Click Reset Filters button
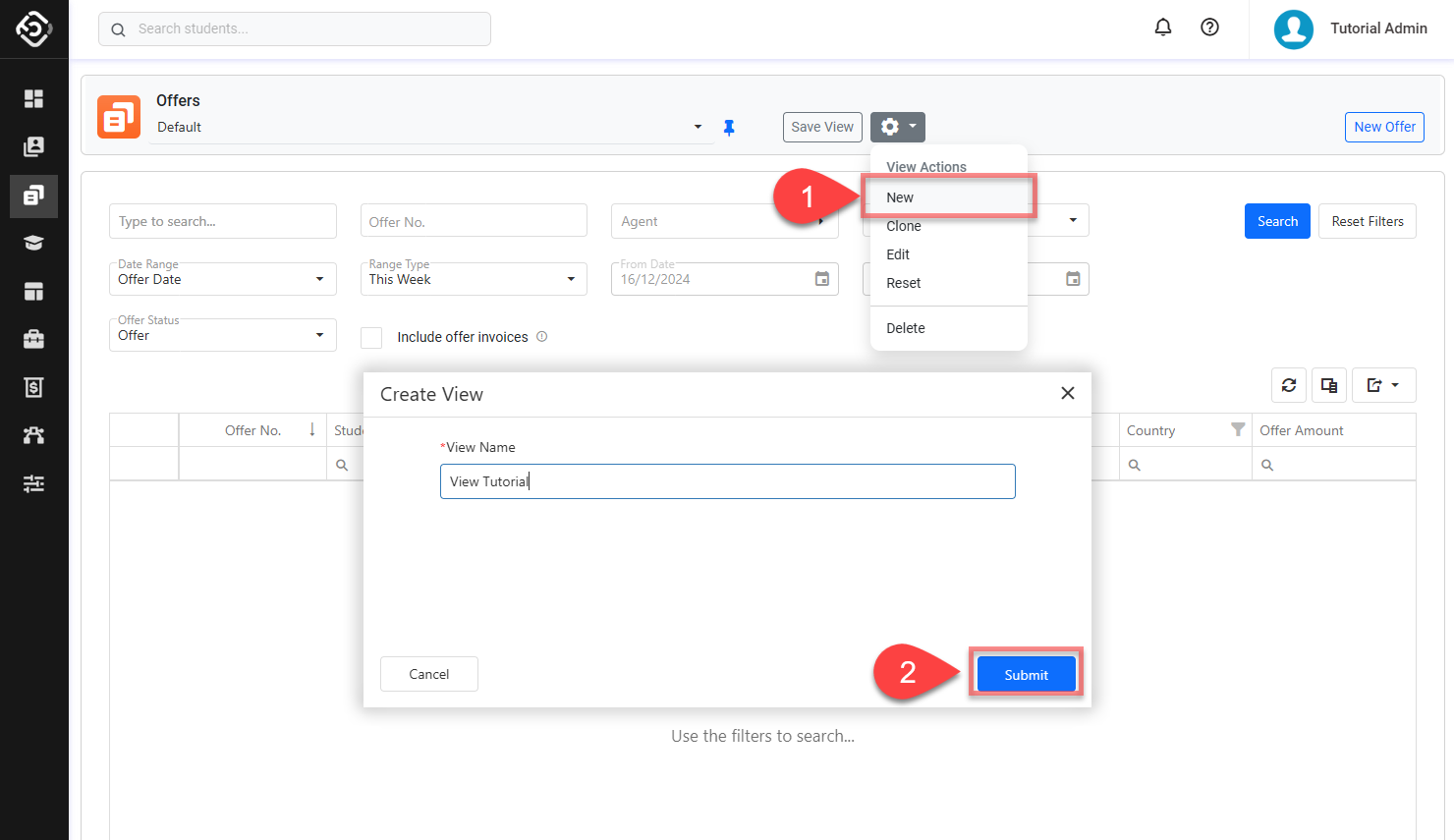The image size is (1454, 840). coord(1368,221)
